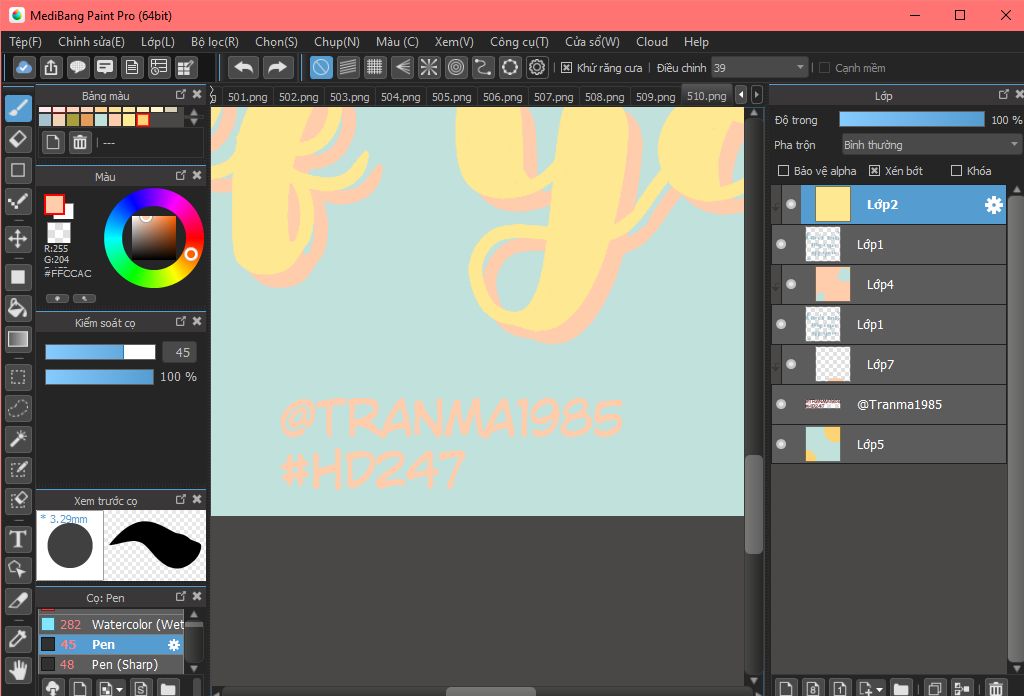Adjust Độ trong opacity slider

tap(912, 119)
